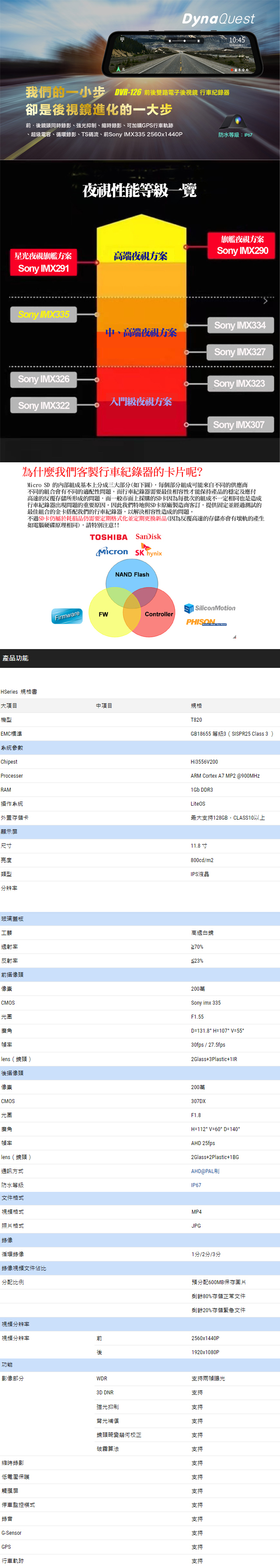Screen dimensions: 280x1568
Task: Click the 入門級夜視方案 tier label
Action: coord(140,402)
